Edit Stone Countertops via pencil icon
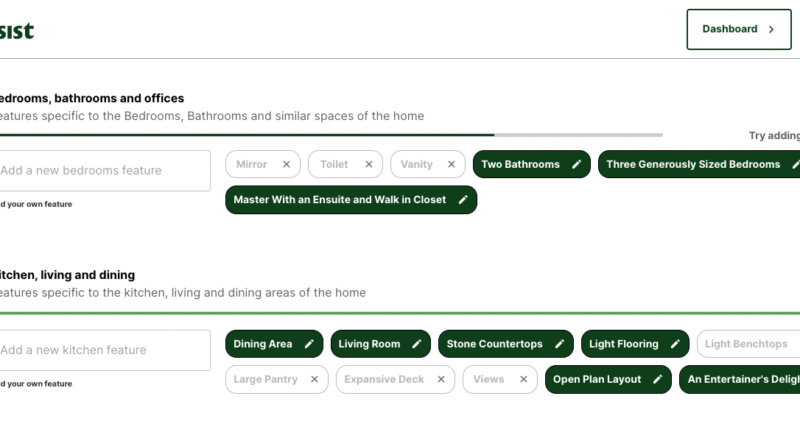This screenshot has width=800, height=424. 559,344
